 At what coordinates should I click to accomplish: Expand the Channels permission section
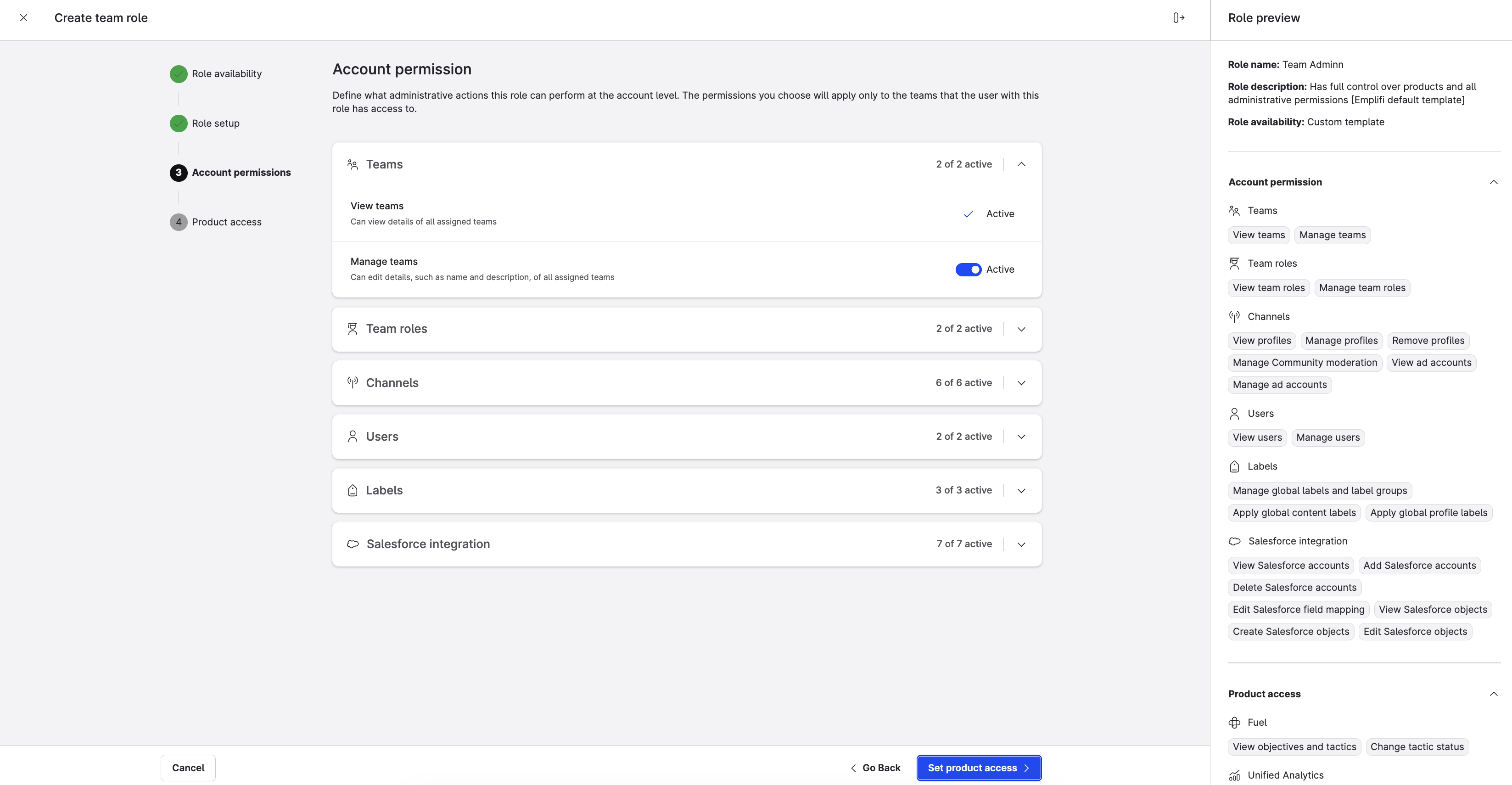(x=1021, y=383)
